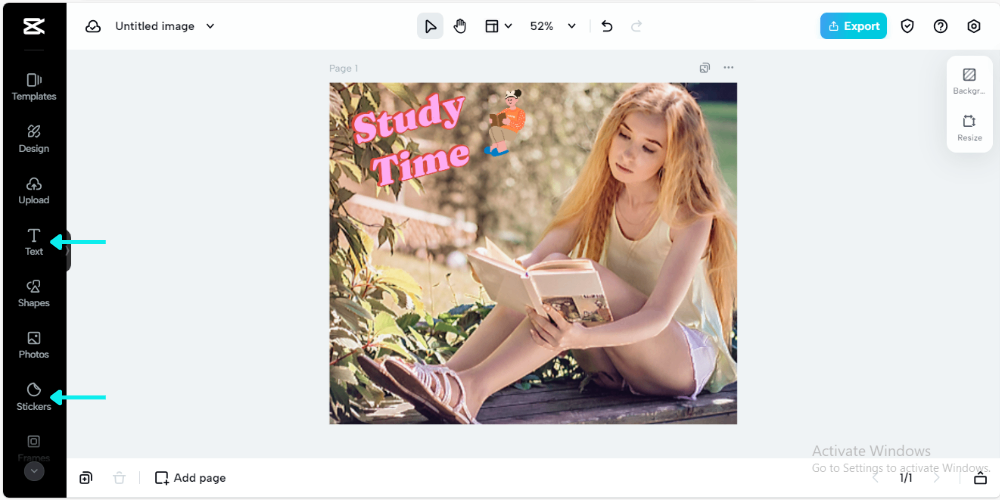Expand the collapsed side panel handle
Screen dimensions: 1000x500
[68, 251]
